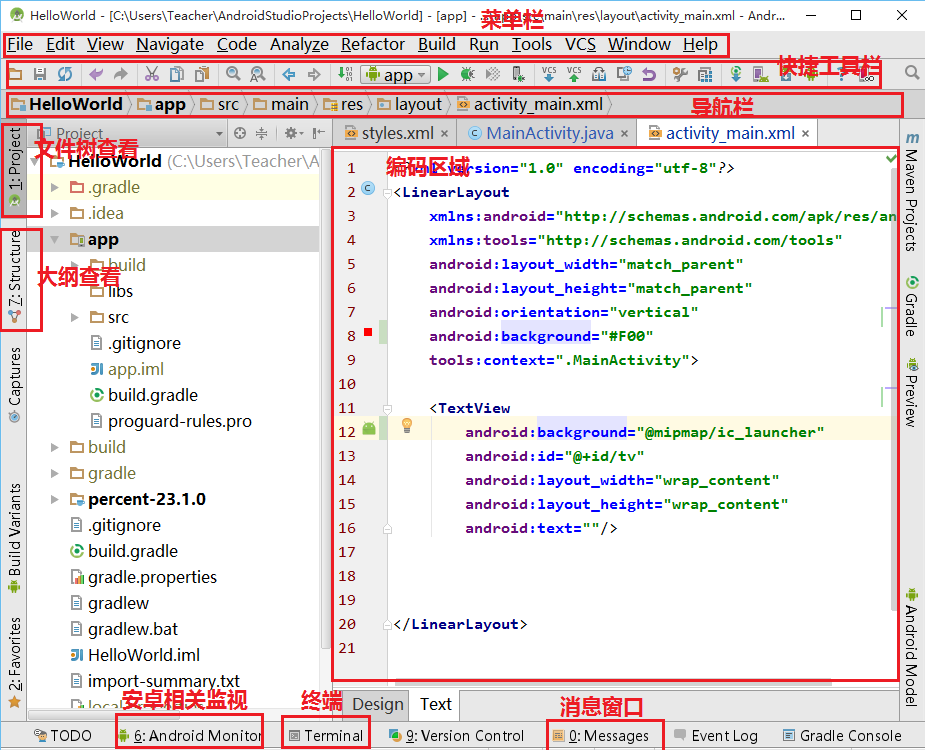Click the Make Project icon
Screen dimensions: 925x750
(x=345, y=74)
